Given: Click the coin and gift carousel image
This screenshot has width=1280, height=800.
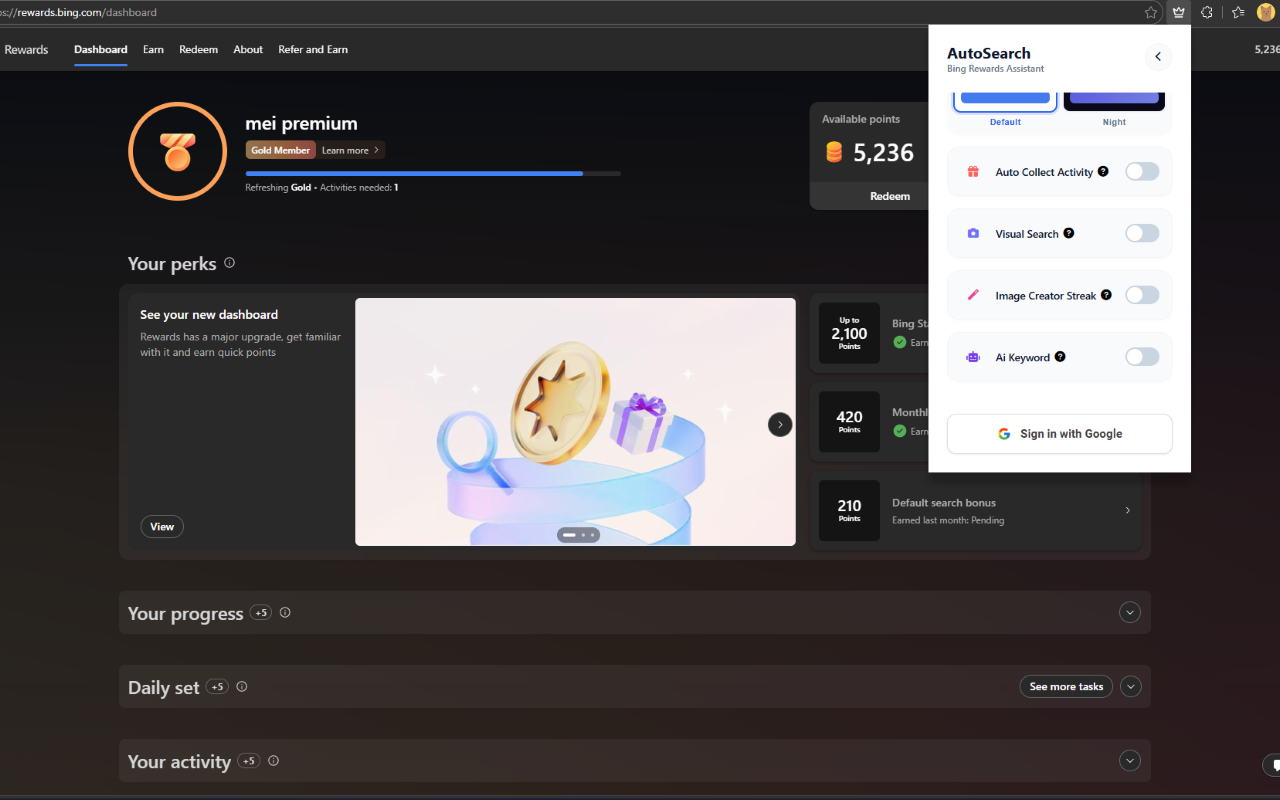Looking at the screenshot, I should [575, 422].
